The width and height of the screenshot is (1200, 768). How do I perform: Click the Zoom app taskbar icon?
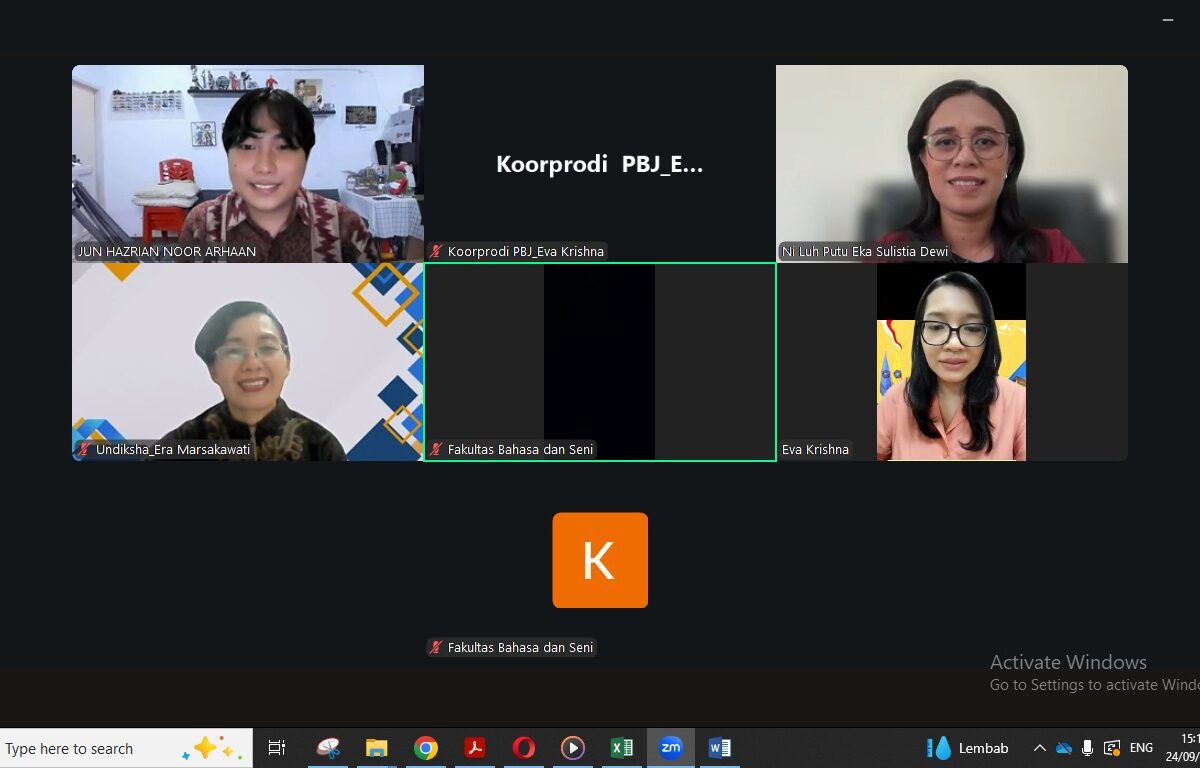[x=670, y=748]
